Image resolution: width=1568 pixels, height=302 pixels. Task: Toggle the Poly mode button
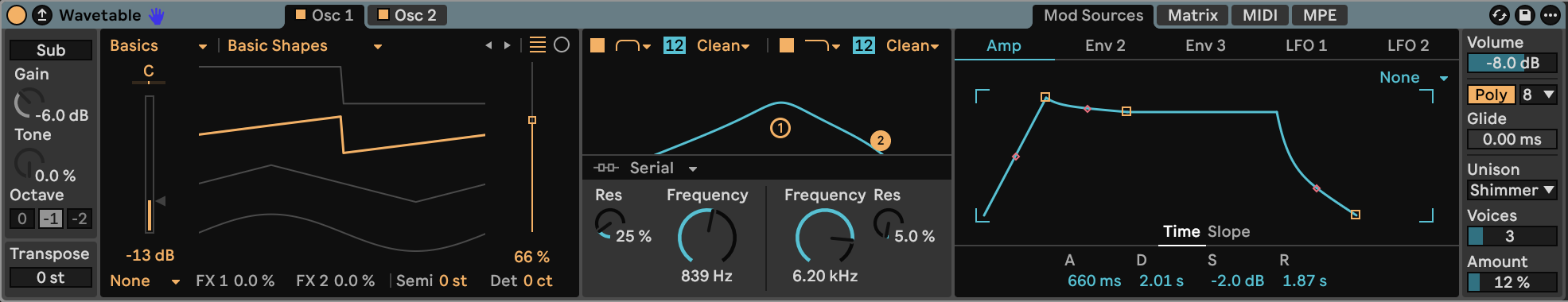point(1491,95)
